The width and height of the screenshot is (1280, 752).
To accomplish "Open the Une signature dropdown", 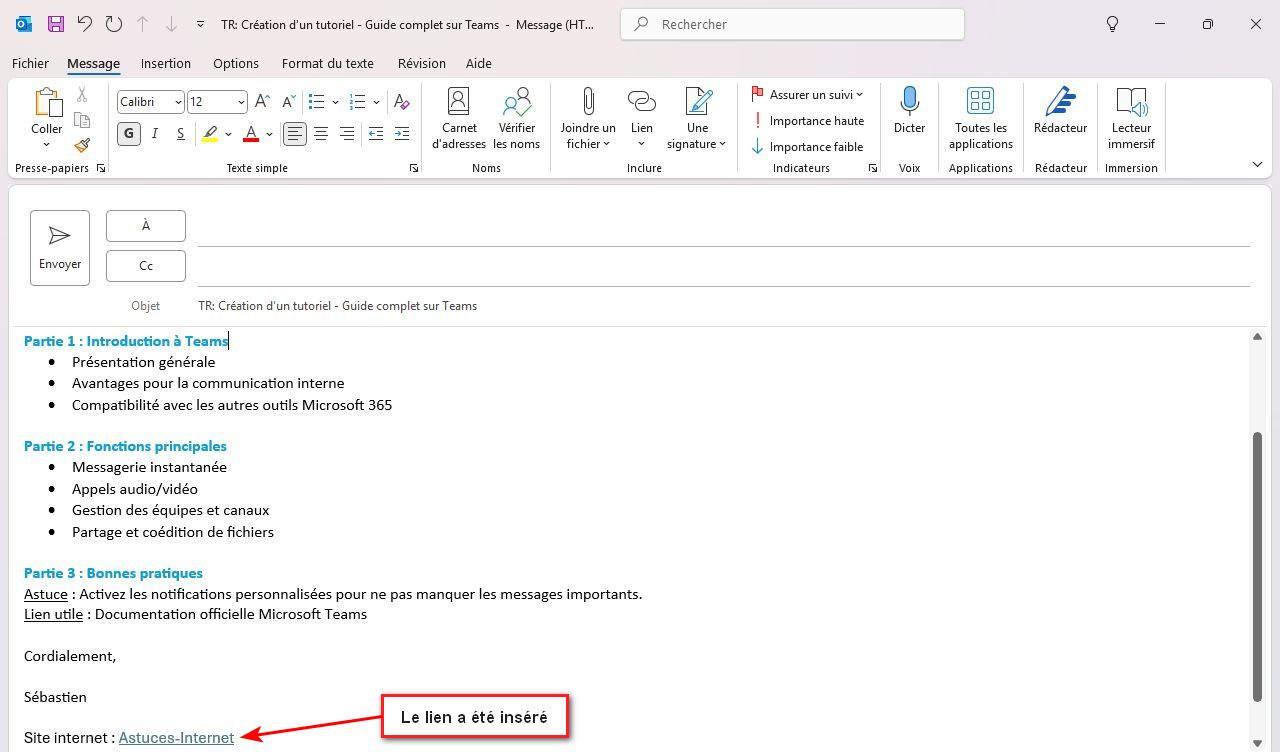I will point(697,119).
